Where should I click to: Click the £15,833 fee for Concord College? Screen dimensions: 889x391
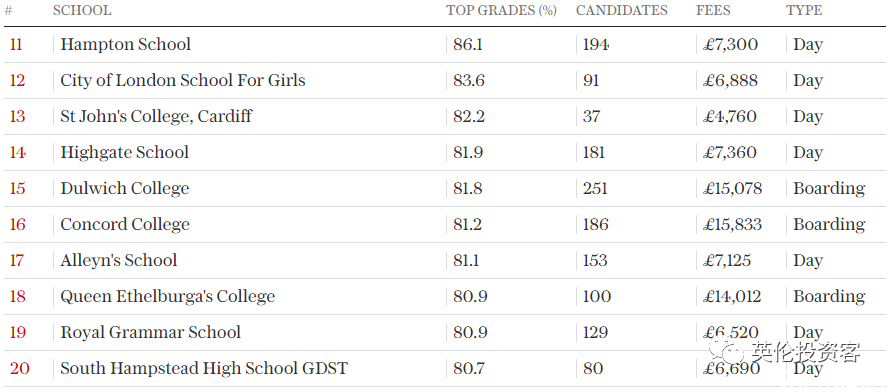(733, 224)
